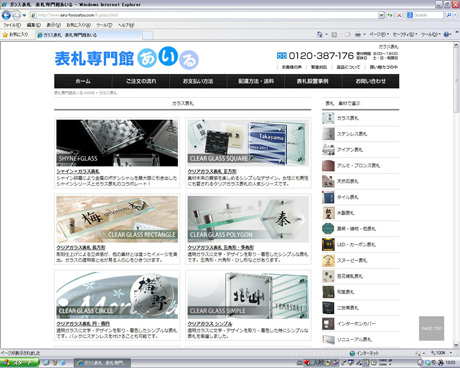Click the 天然石表札 sidebar thumbnail icon
This screenshot has width=460, height=368.
point(328,181)
